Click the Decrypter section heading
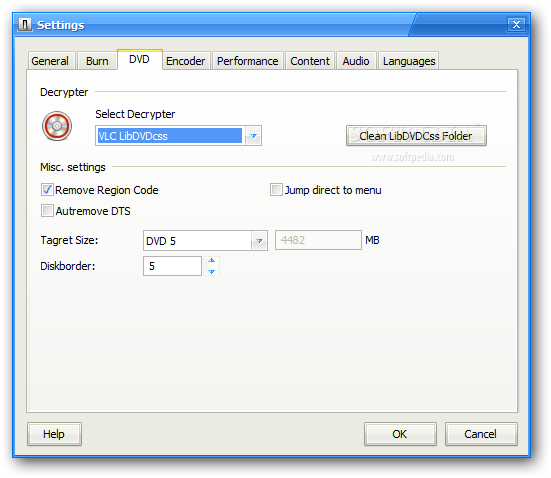Screen dimensions: 551x478 (x=64, y=92)
